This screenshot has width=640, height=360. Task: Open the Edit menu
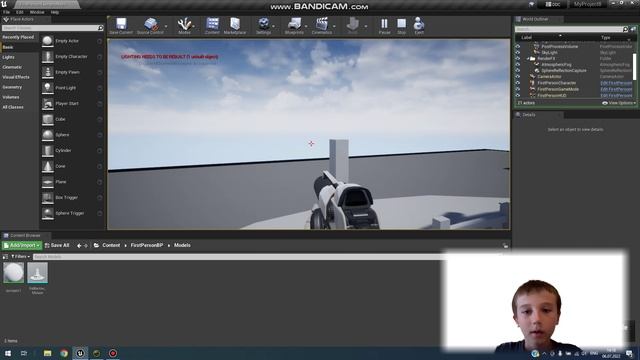(20, 12)
